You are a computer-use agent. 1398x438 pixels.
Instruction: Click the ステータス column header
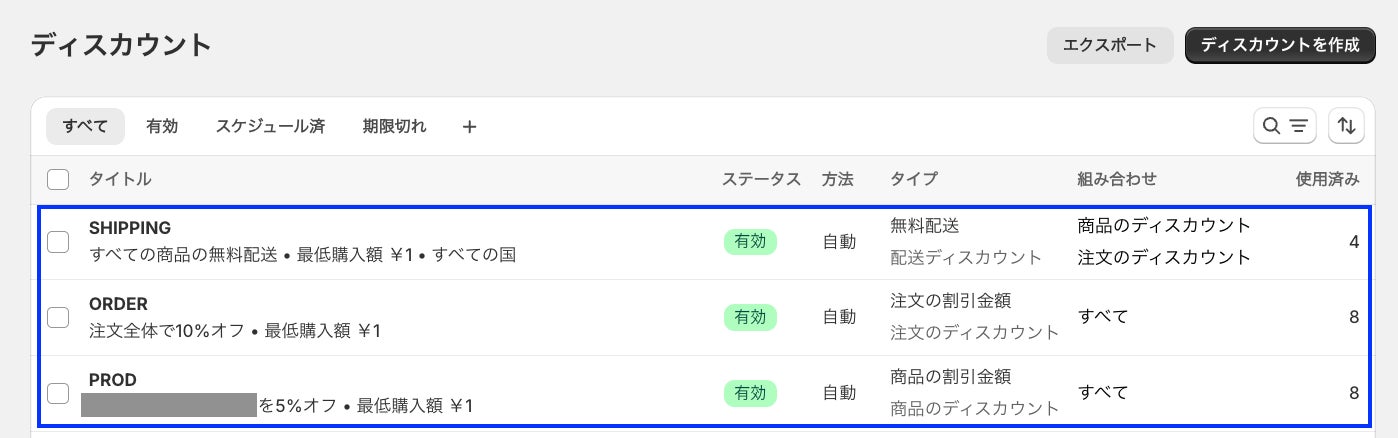(761, 180)
